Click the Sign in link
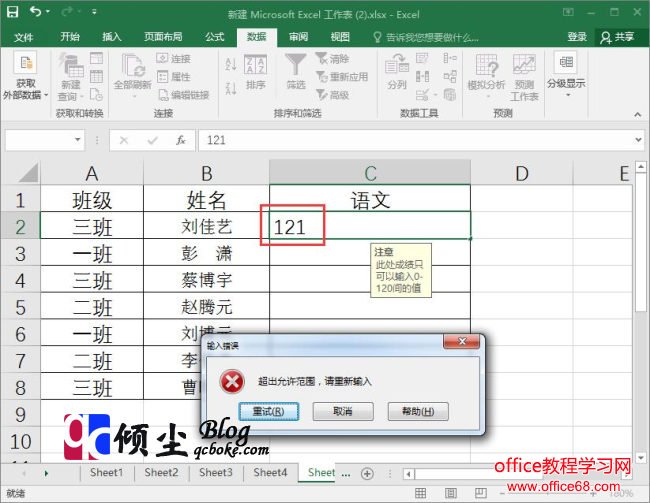This screenshot has width=650, height=503. point(577,37)
